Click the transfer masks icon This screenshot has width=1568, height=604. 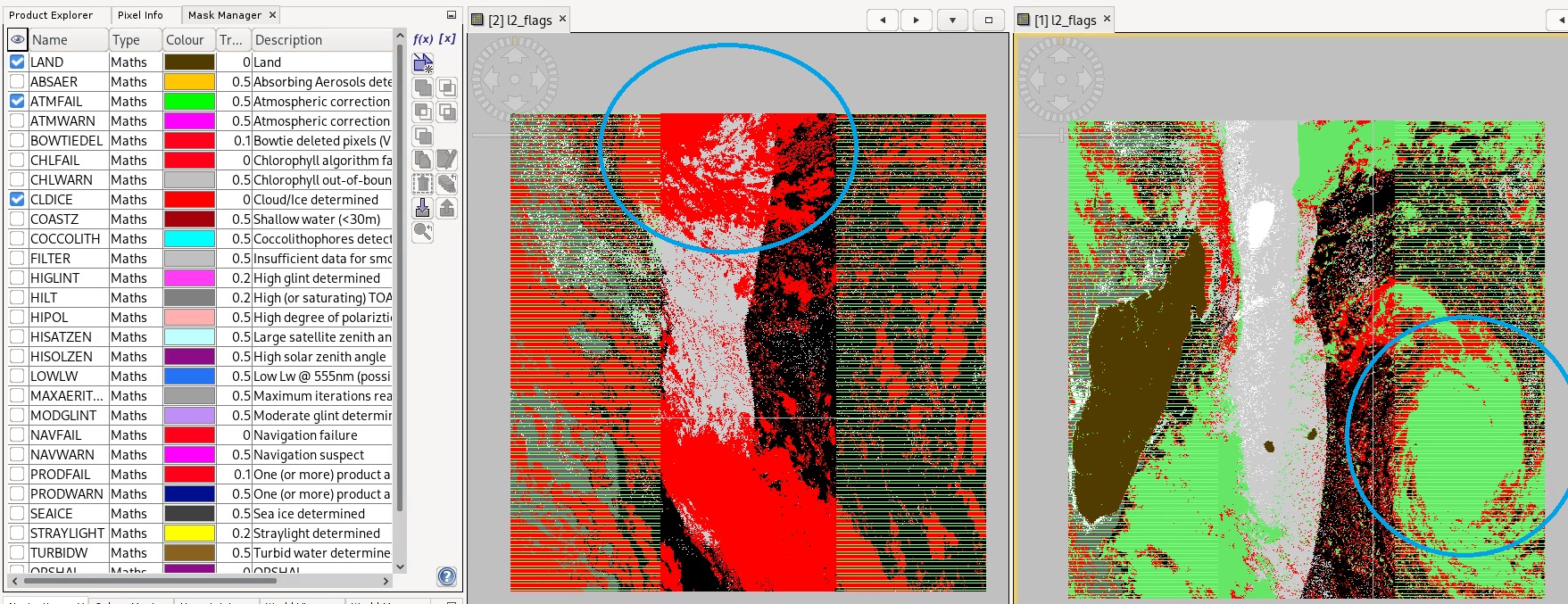447,184
